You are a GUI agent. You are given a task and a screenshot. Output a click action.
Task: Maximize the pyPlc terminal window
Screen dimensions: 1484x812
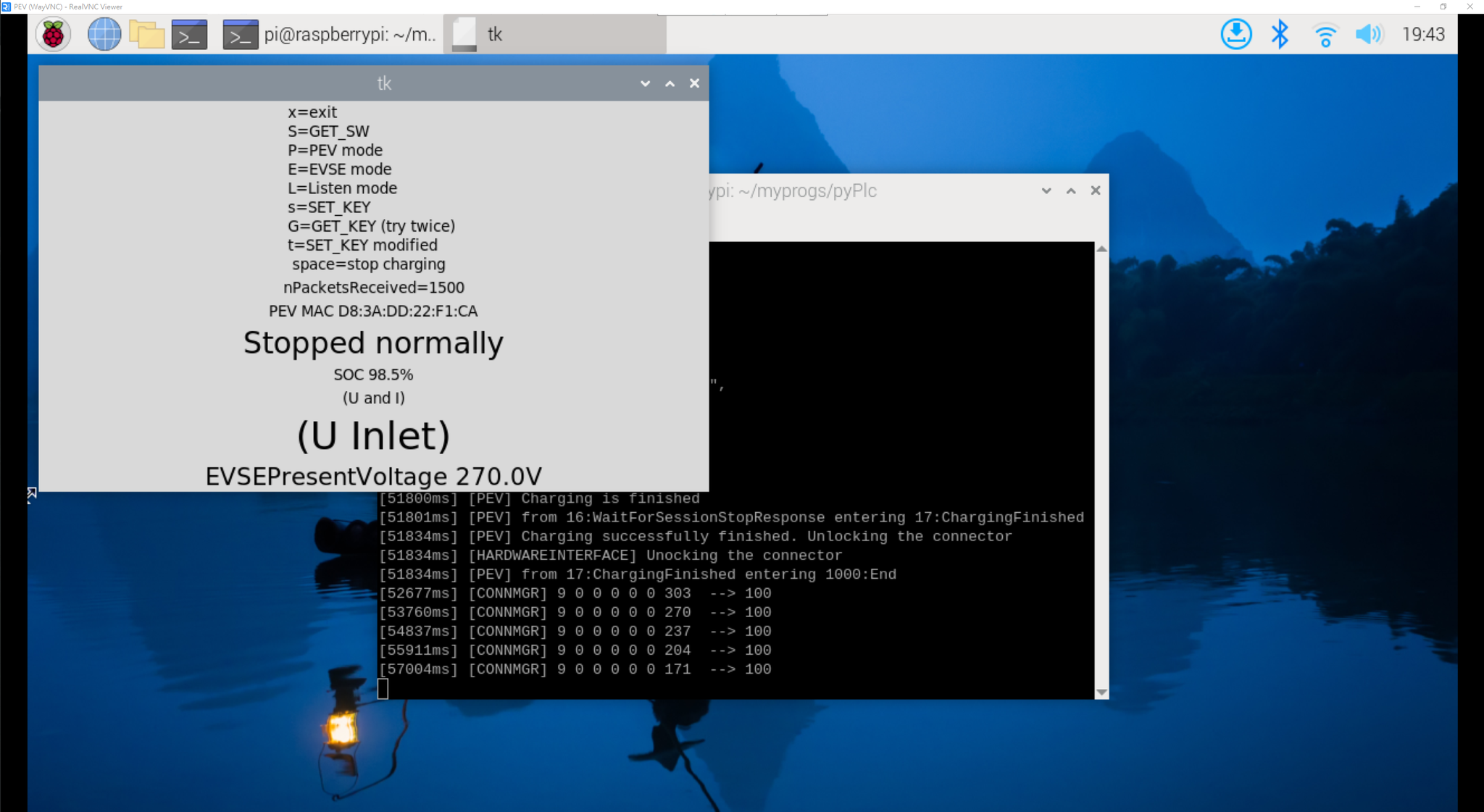(1070, 191)
